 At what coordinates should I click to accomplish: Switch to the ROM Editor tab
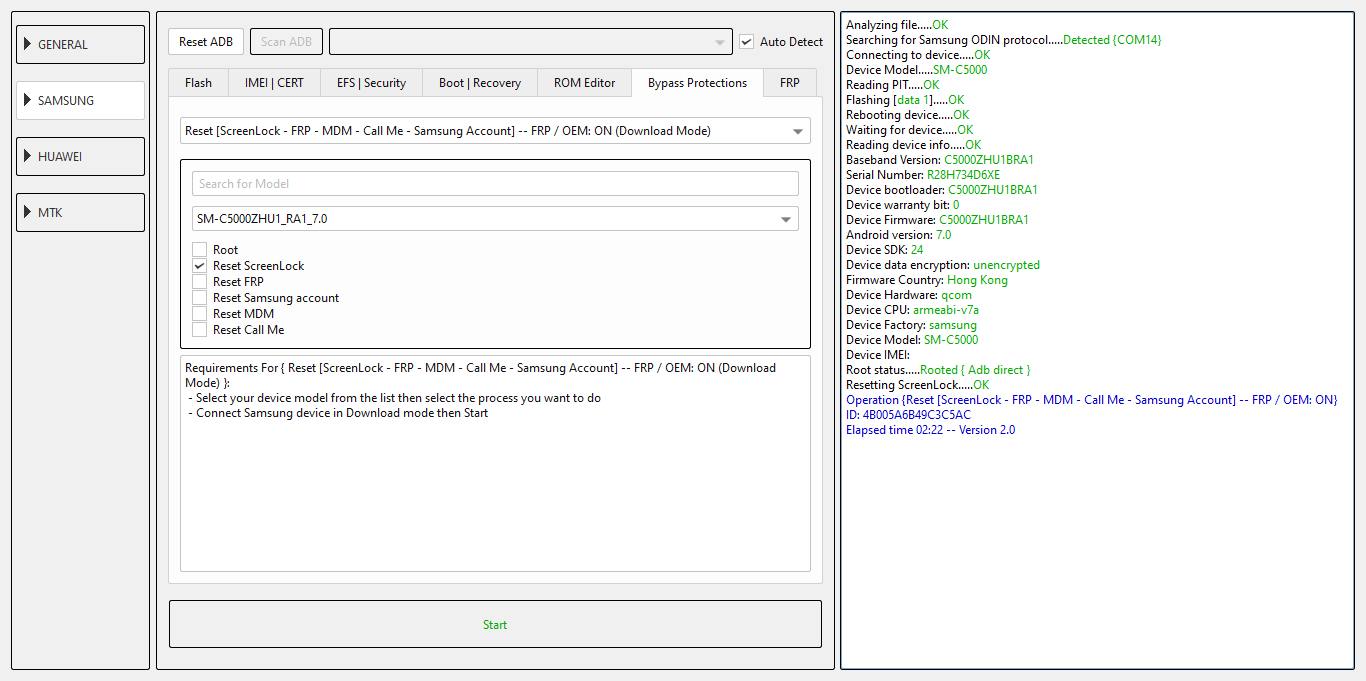[x=585, y=83]
